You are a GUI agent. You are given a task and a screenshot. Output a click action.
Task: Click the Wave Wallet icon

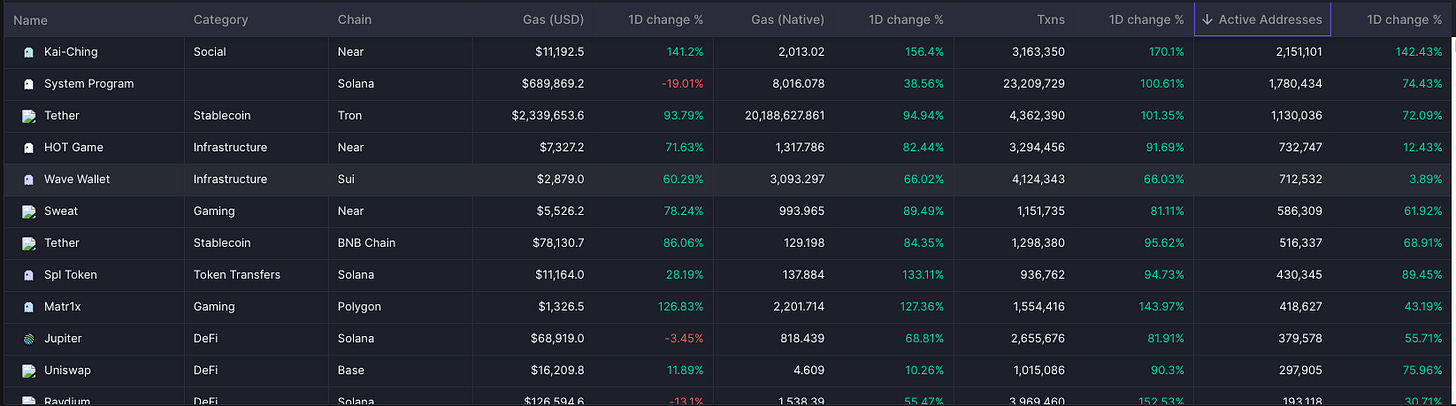point(28,180)
